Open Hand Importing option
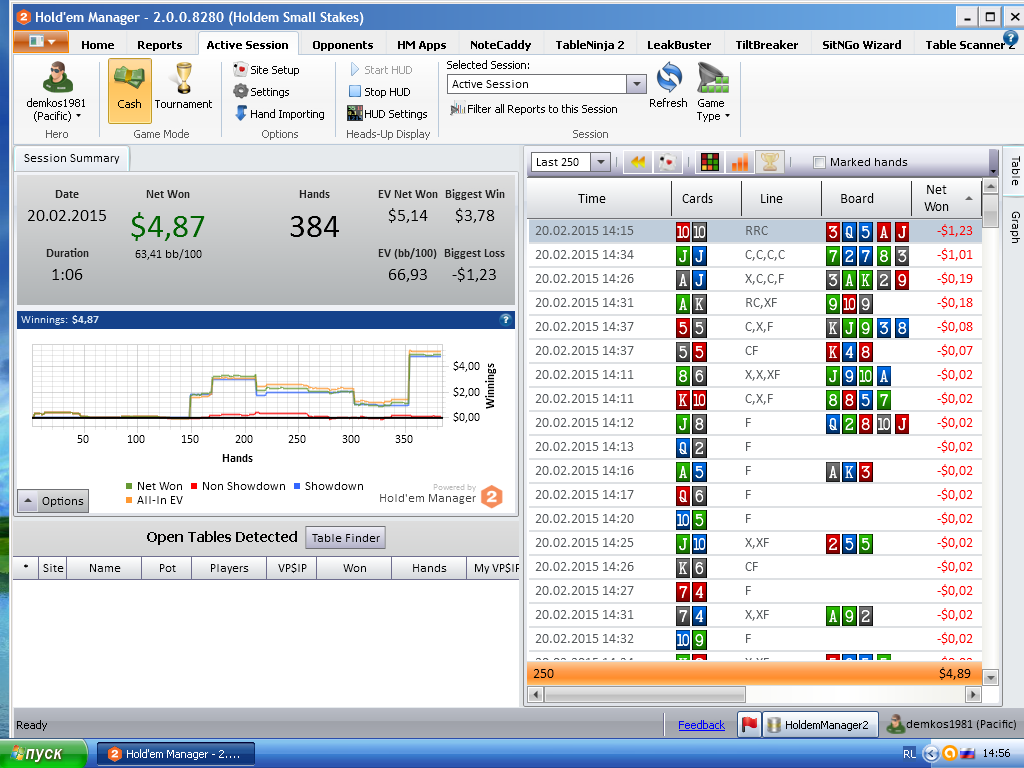This screenshot has height=768, width=1024. [279, 114]
